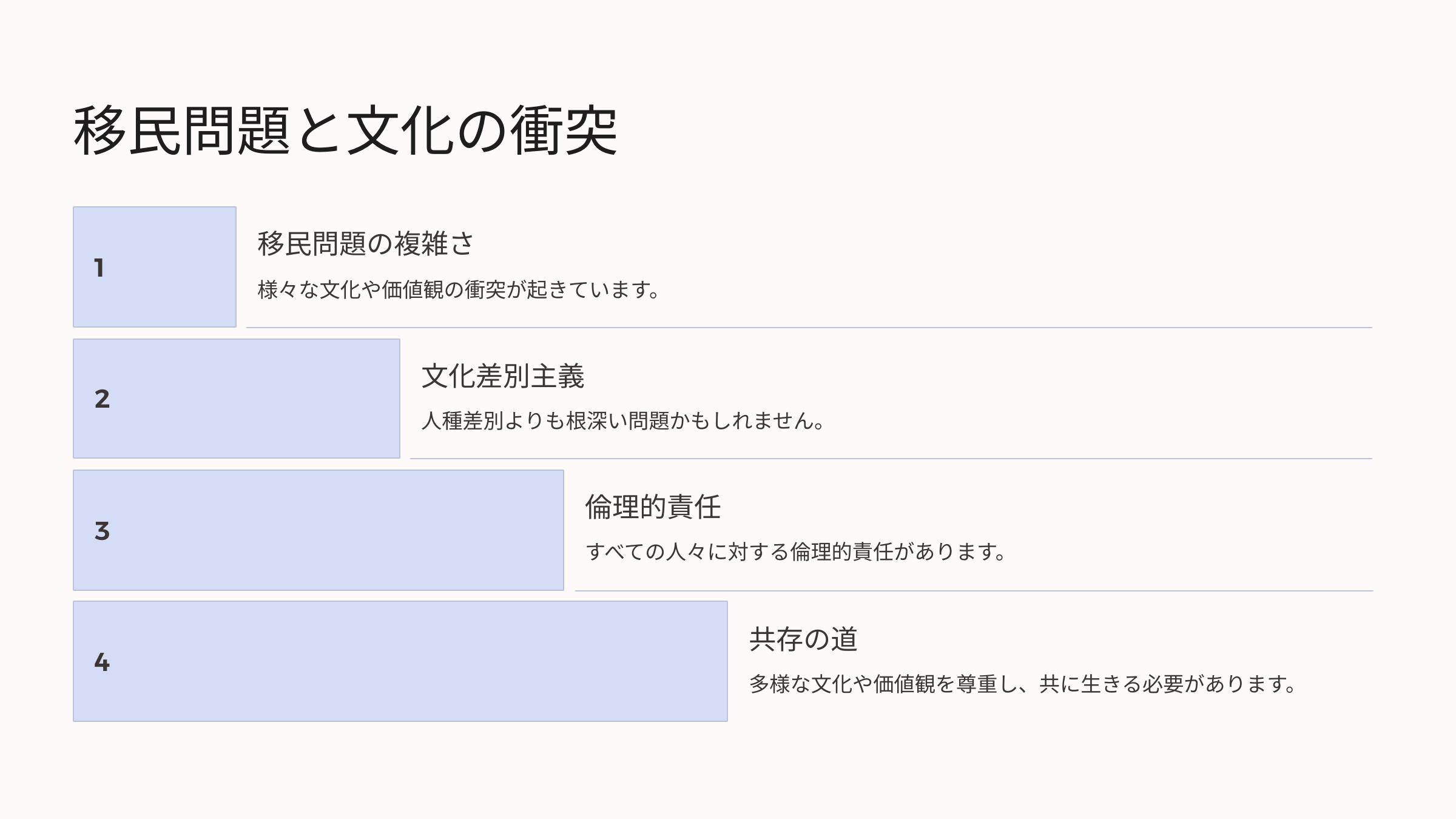Select the description text about 衝突が起きています

coord(459,290)
